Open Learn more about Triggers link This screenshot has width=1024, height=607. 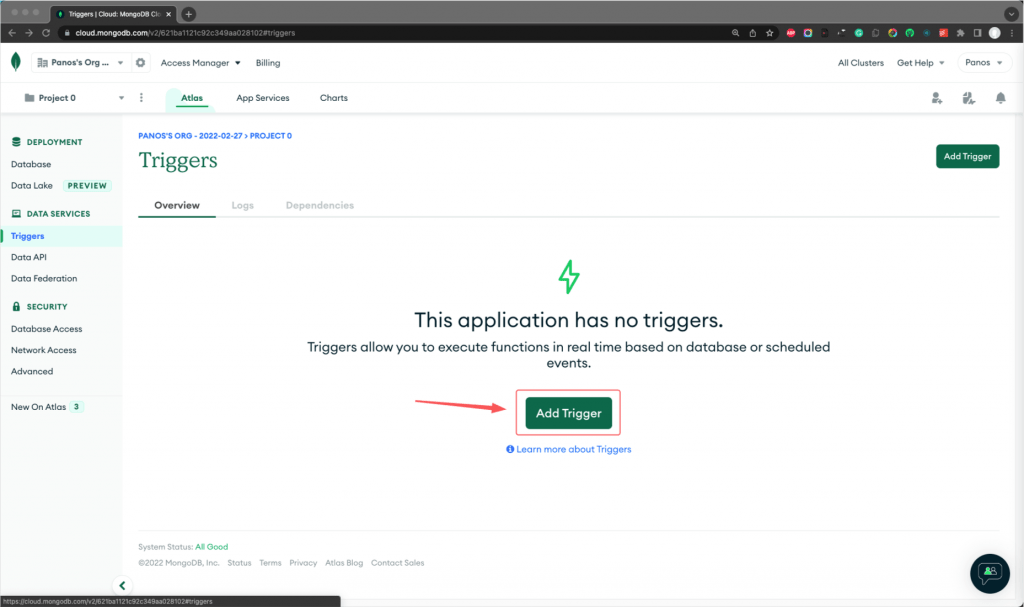569,450
